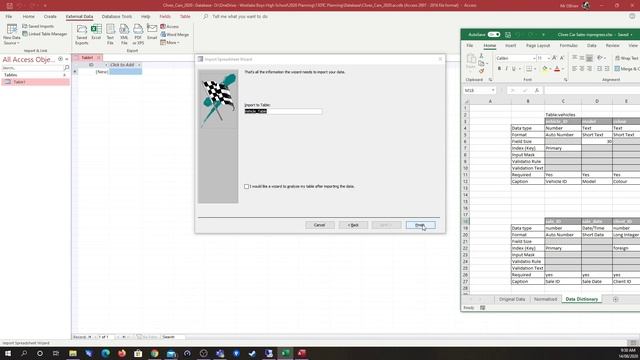Check the analyze my table checkbox
This screenshot has width=640, height=360.
tap(247, 187)
